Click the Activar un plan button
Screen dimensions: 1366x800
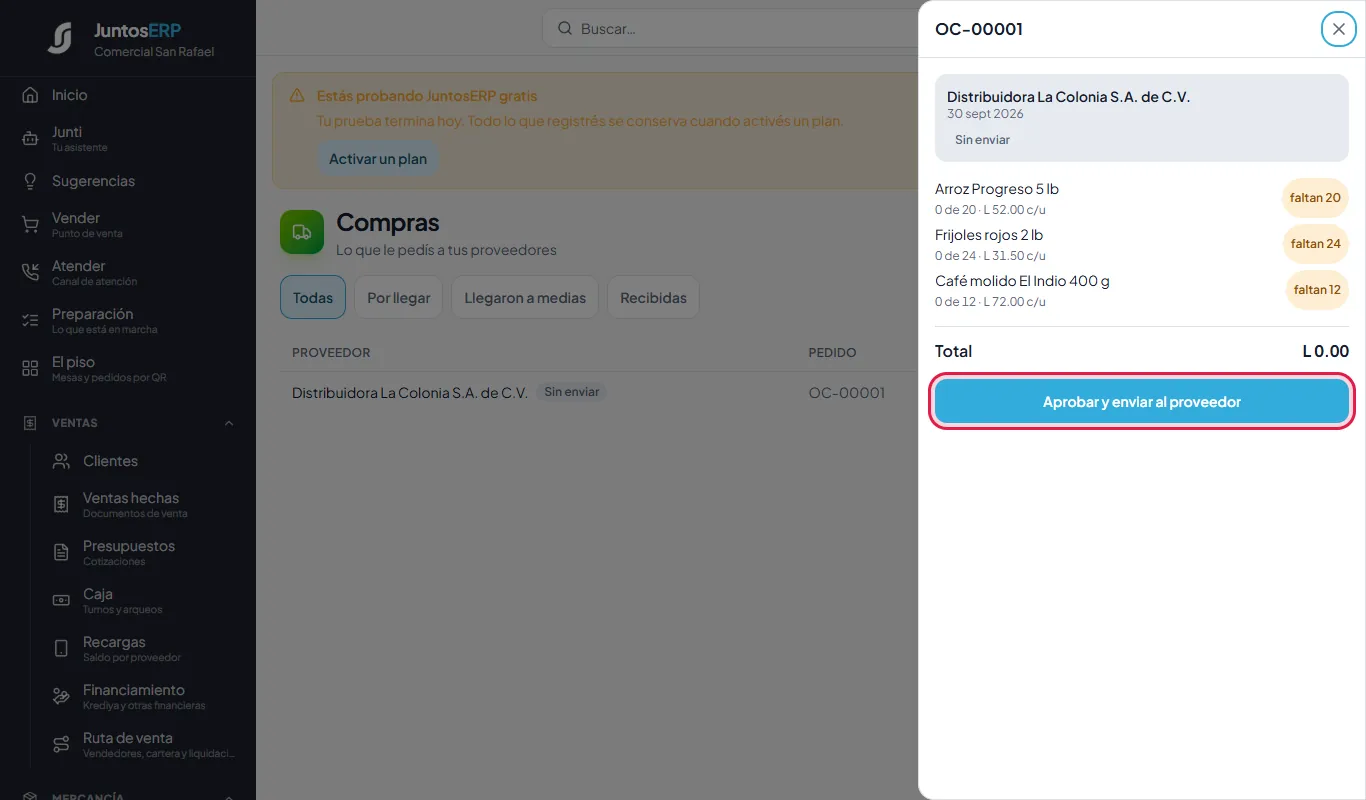coord(378,159)
